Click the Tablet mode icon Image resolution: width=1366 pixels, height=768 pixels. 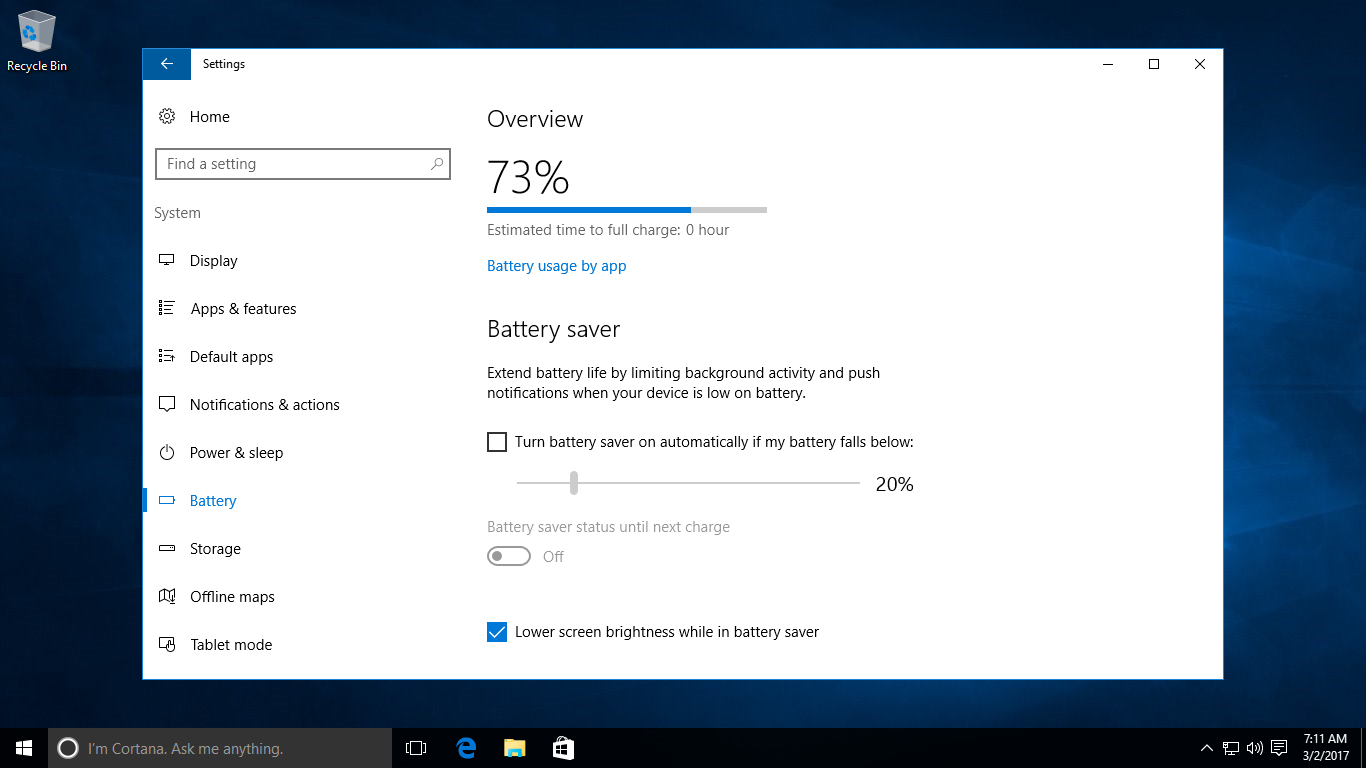pyautogui.click(x=167, y=645)
